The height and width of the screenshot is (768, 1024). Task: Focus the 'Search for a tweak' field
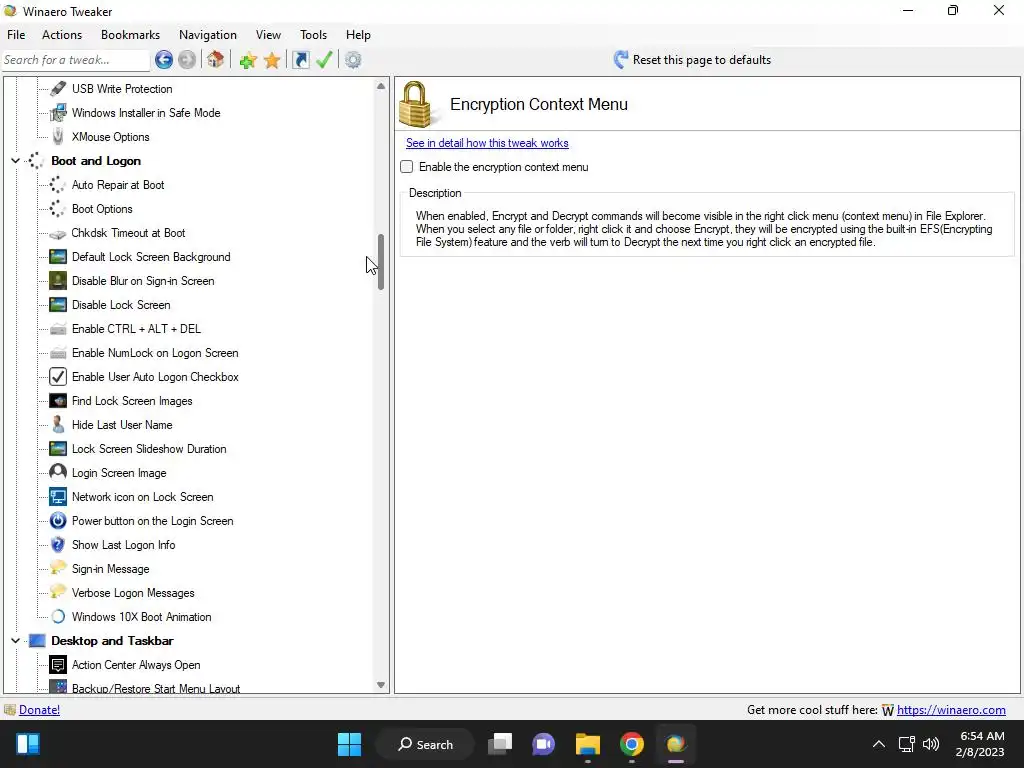click(76, 60)
